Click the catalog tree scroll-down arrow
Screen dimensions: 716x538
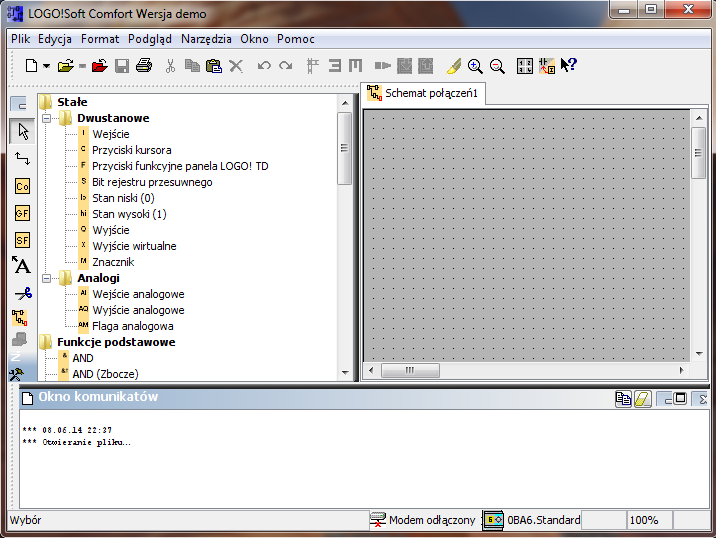345,373
